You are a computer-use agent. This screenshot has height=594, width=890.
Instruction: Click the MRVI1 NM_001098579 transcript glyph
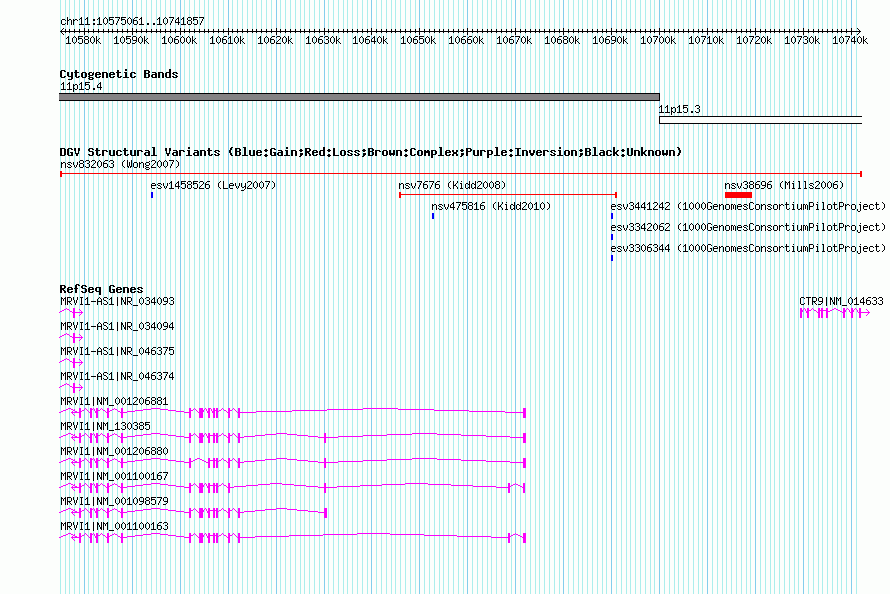(x=194, y=512)
